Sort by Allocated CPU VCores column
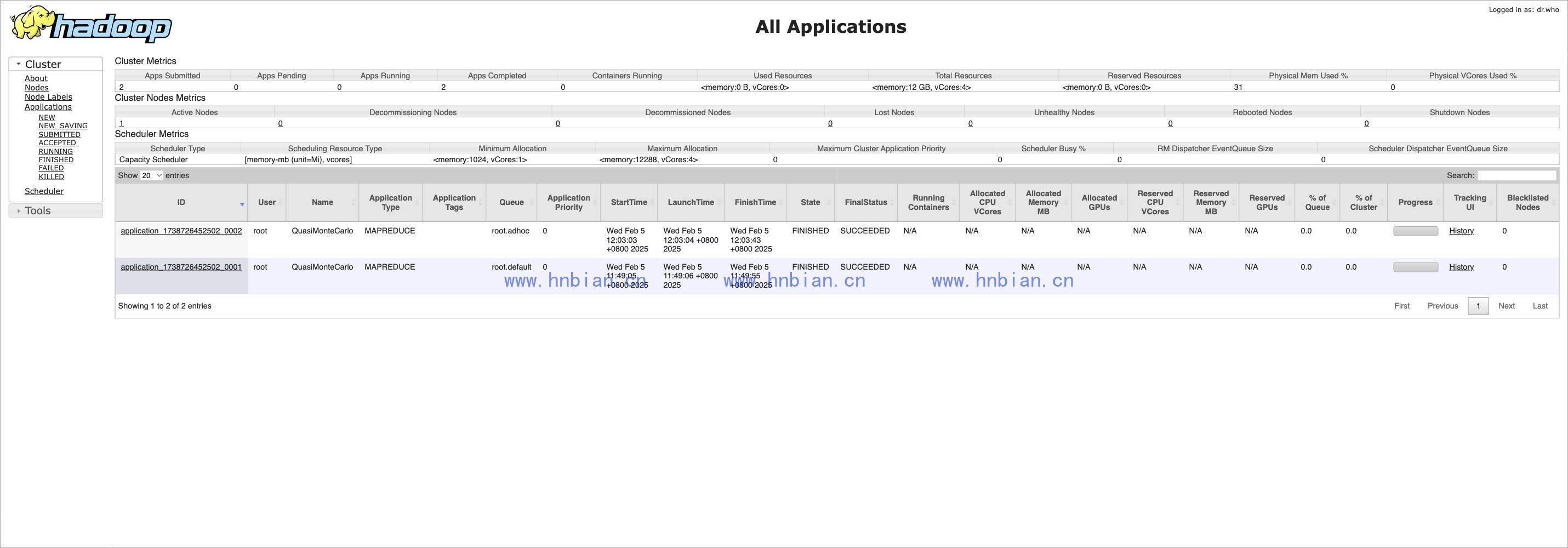Viewport: 1568px width, 548px height. [x=987, y=202]
